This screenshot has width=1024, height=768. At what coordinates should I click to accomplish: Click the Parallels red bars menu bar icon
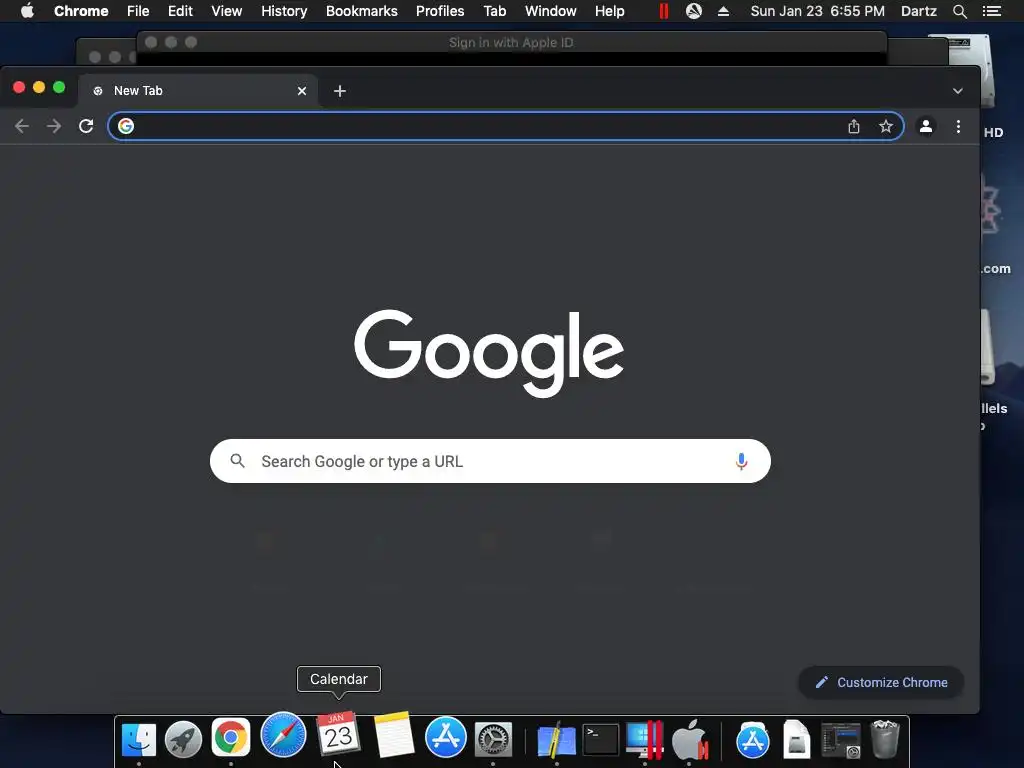[x=664, y=11]
